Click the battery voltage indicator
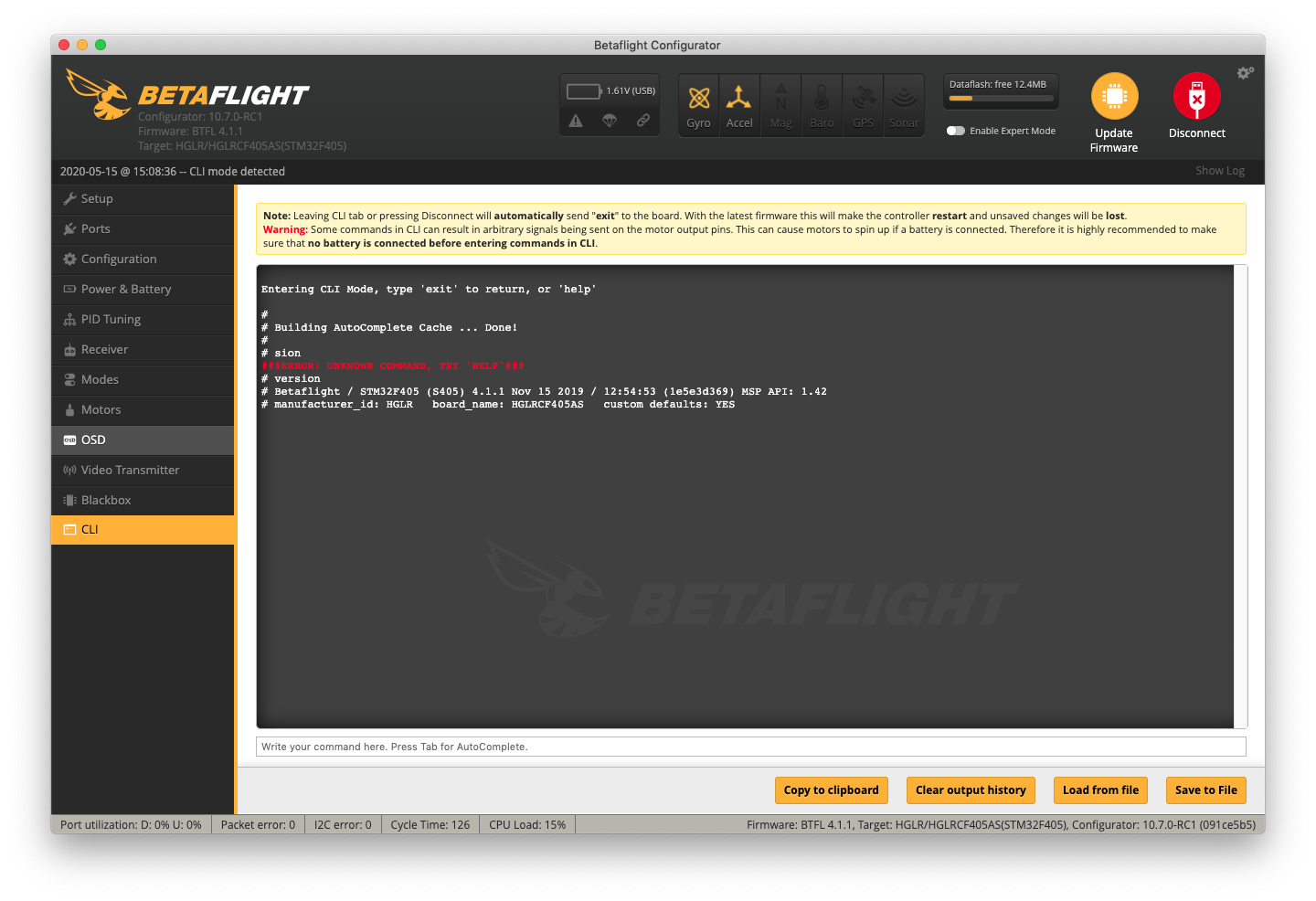The image size is (1316, 901). point(610,91)
